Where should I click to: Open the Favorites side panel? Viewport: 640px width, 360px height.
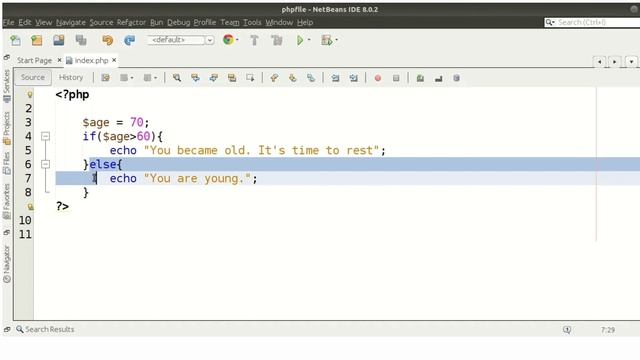(x=7, y=201)
